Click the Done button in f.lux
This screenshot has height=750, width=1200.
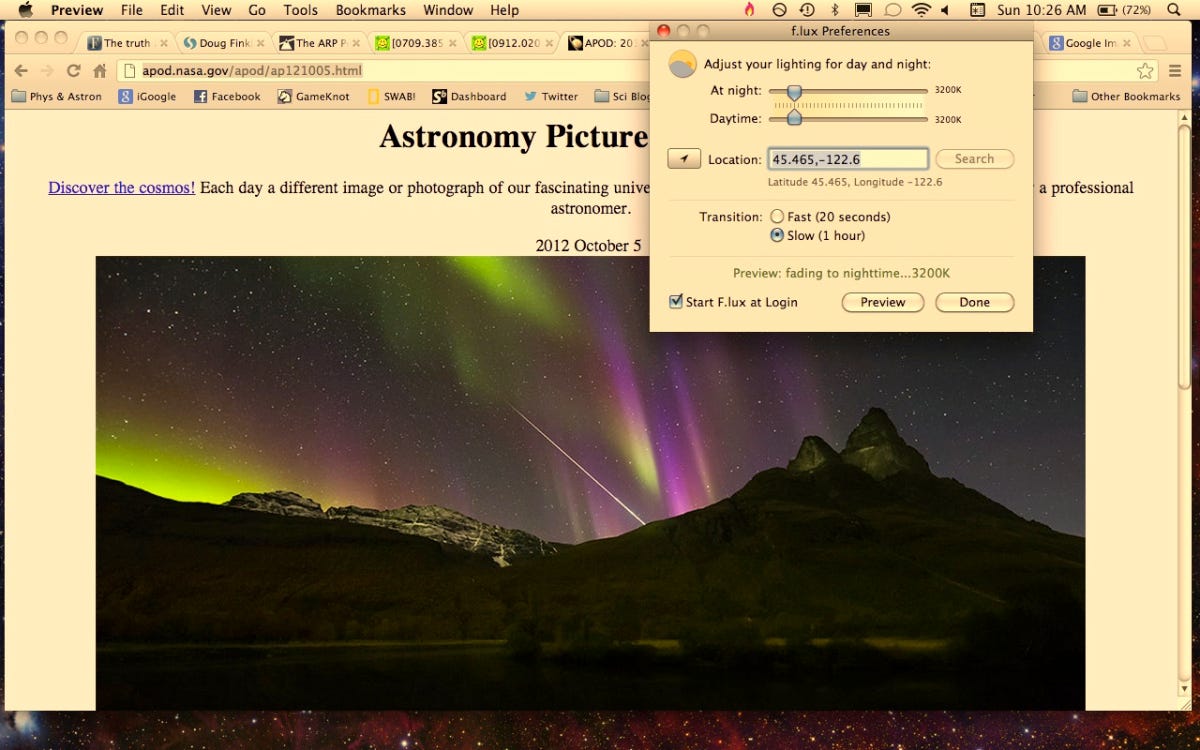[975, 302]
